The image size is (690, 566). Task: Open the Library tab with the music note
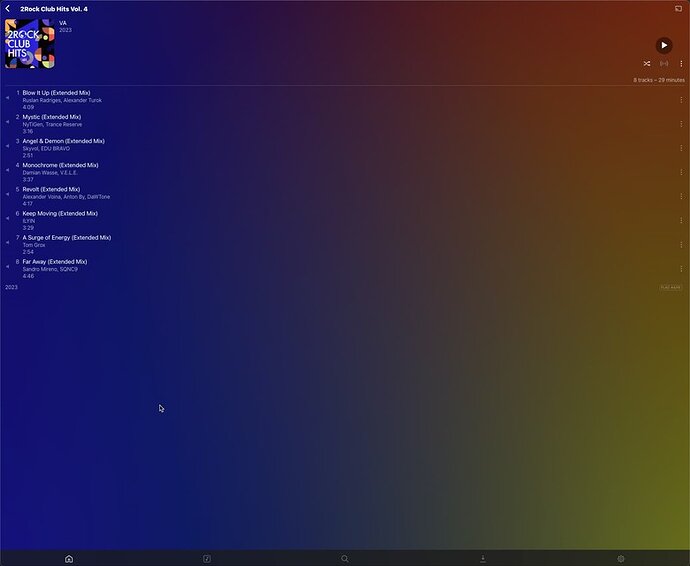pos(207,559)
